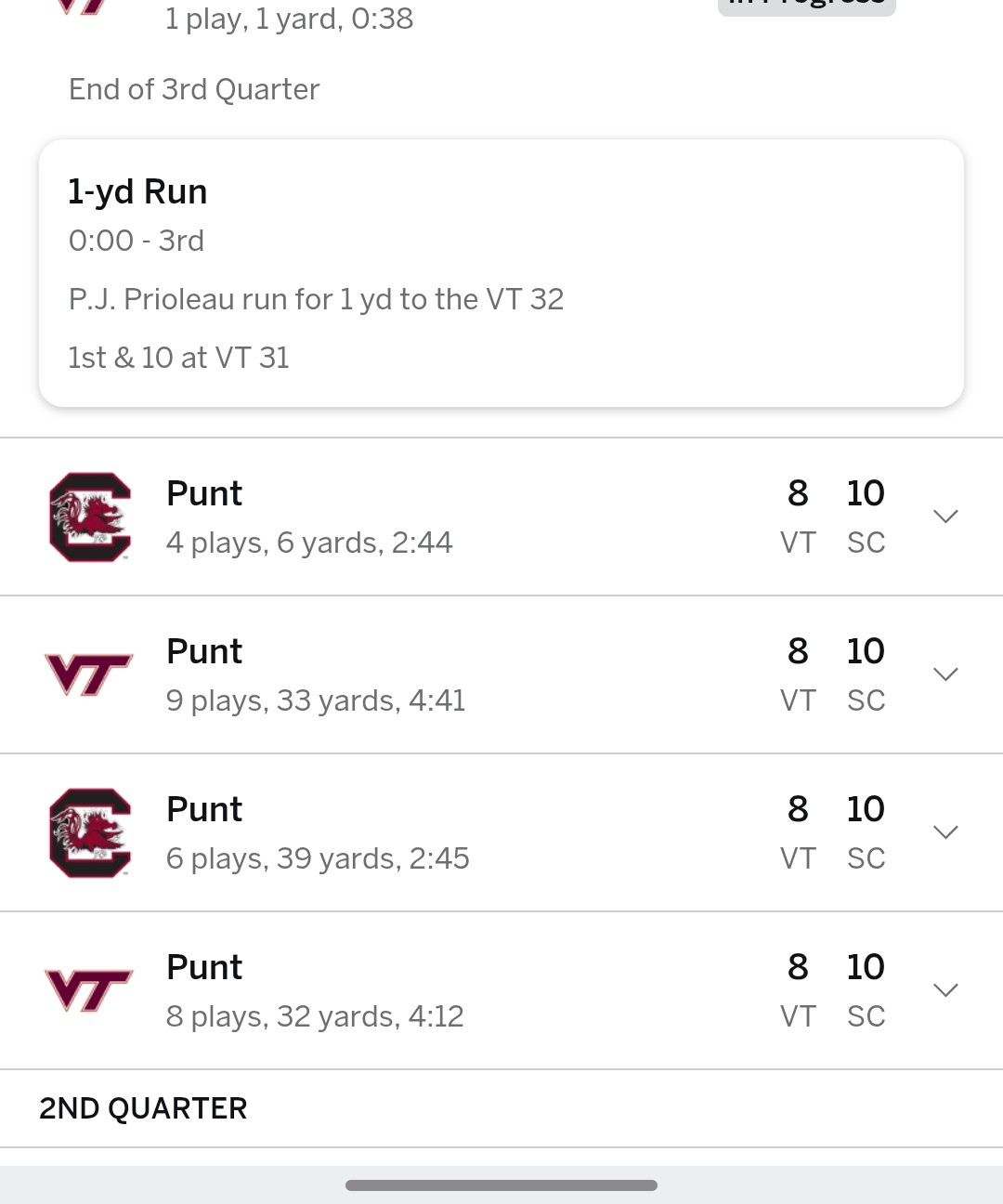Tap the End of 3rd Quarter label

[194, 89]
